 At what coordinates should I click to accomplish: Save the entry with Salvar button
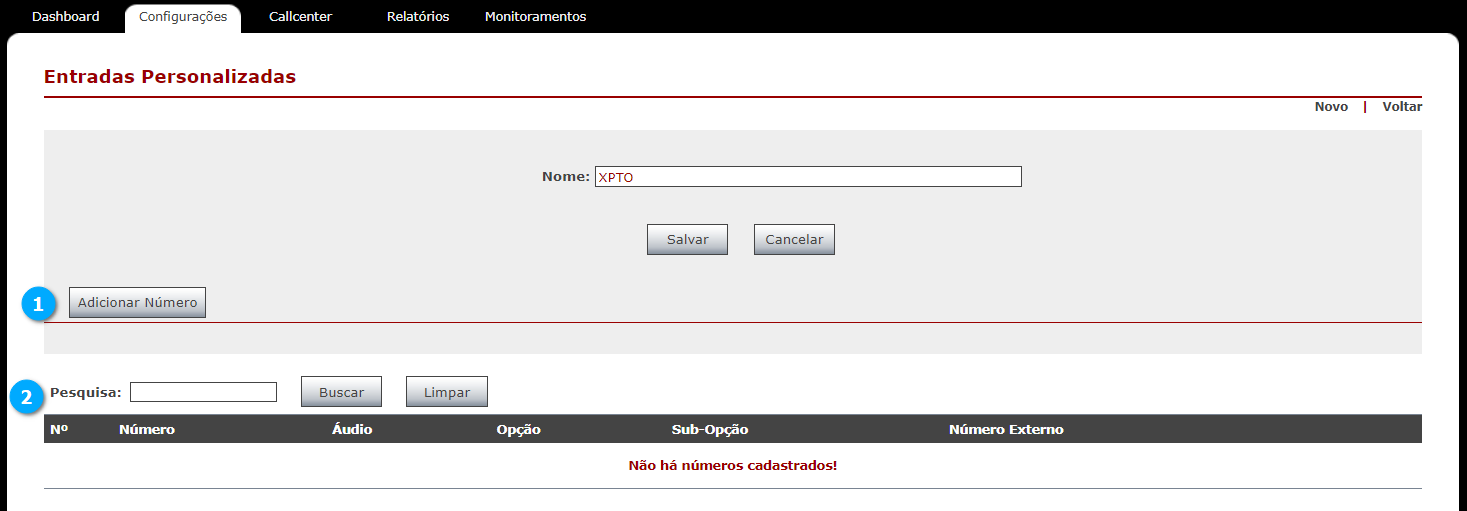pyautogui.click(x=687, y=240)
